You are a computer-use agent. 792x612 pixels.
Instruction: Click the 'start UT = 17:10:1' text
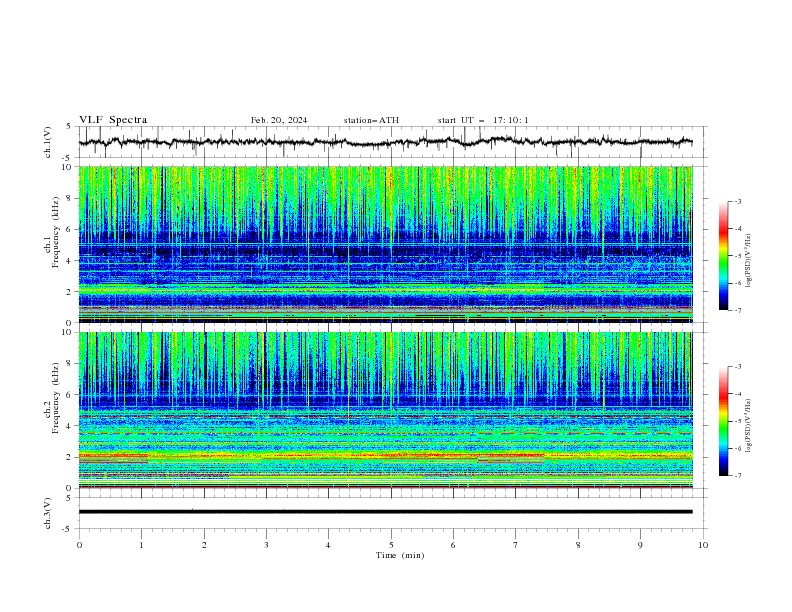(x=483, y=120)
